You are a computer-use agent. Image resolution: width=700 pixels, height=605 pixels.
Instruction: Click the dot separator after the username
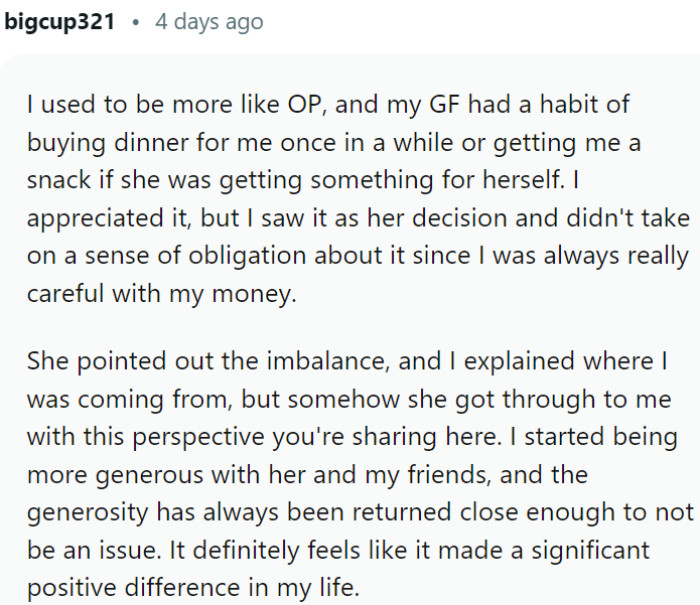[x=134, y=22]
